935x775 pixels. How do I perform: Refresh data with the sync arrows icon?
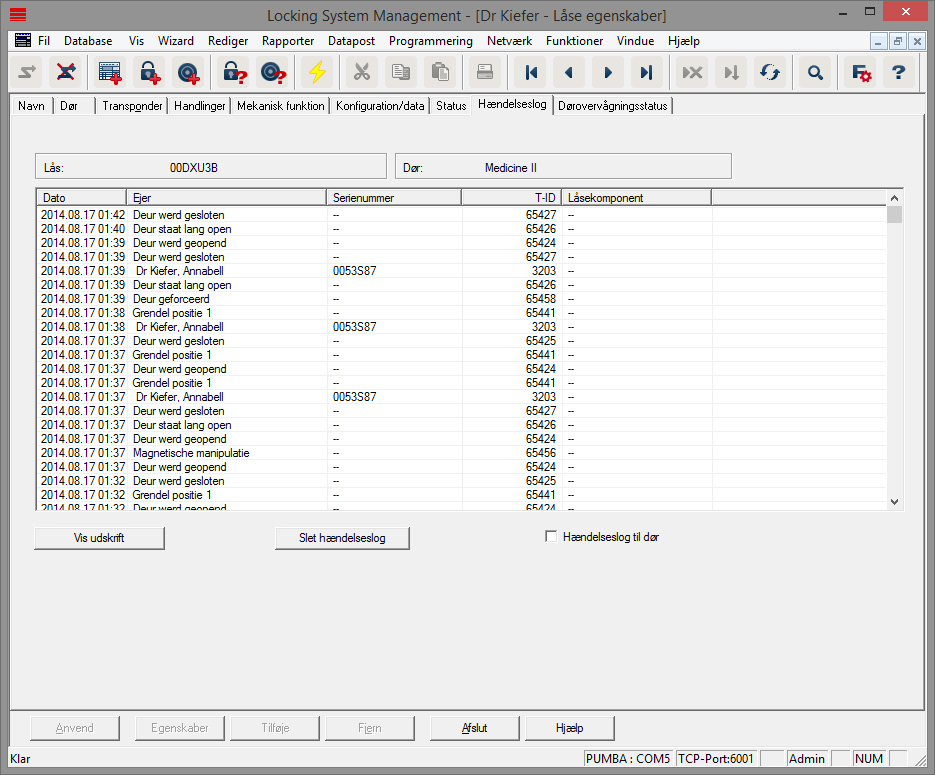770,72
